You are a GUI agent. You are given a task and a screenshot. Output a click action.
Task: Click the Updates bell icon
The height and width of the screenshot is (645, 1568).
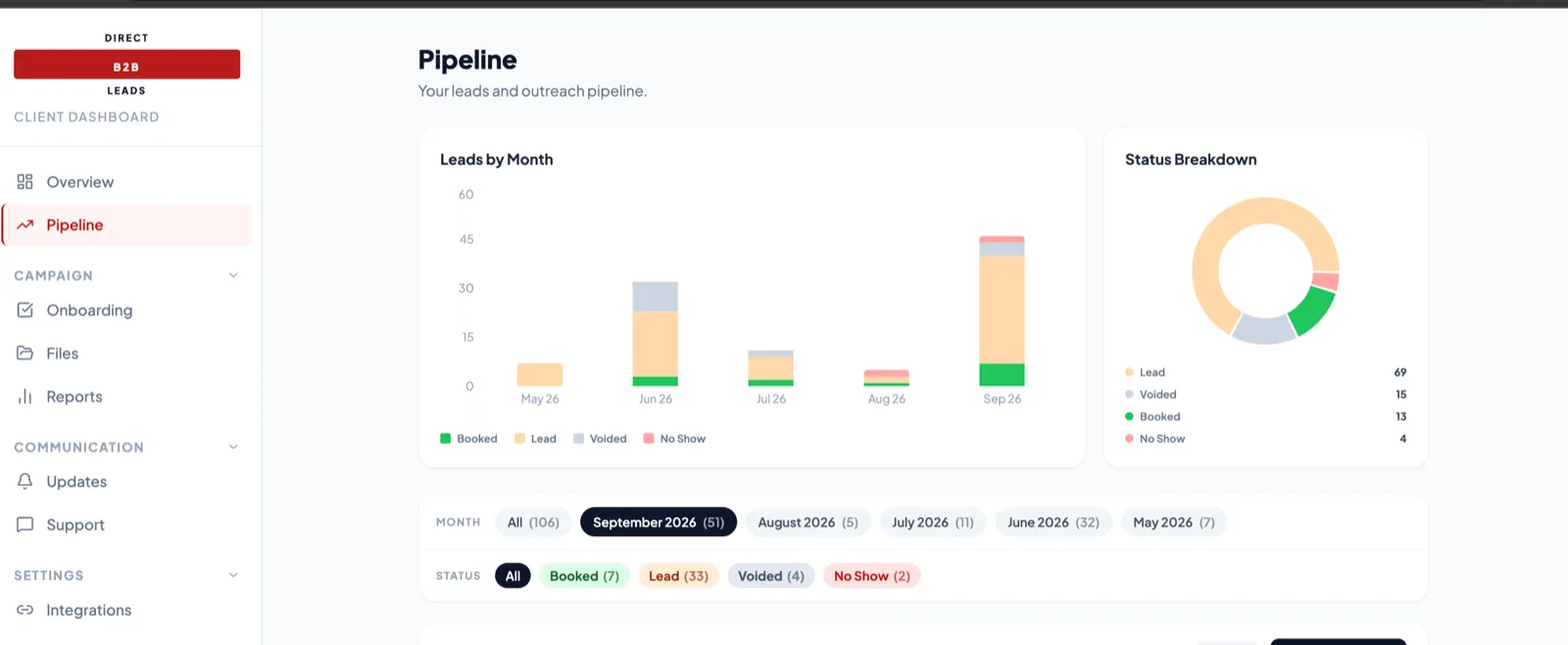[25, 481]
